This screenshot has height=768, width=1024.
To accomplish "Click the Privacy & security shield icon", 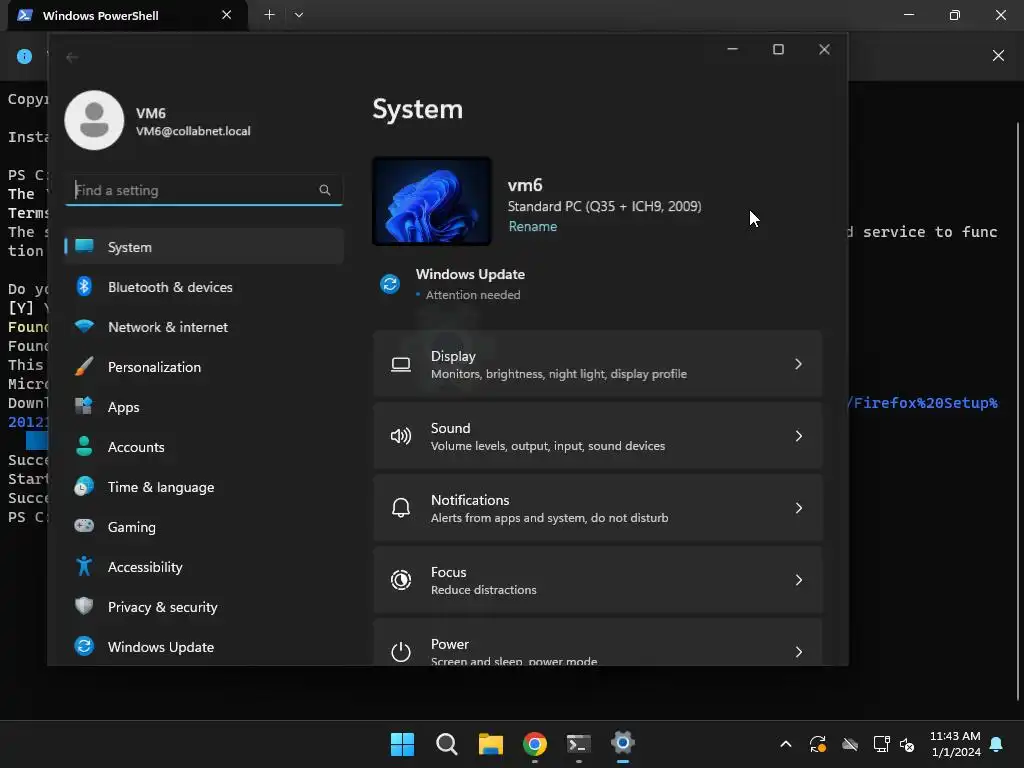I will coord(84,606).
